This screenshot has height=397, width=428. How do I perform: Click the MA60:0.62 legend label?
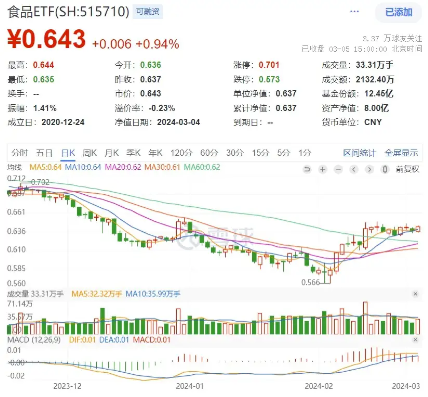point(202,167)
